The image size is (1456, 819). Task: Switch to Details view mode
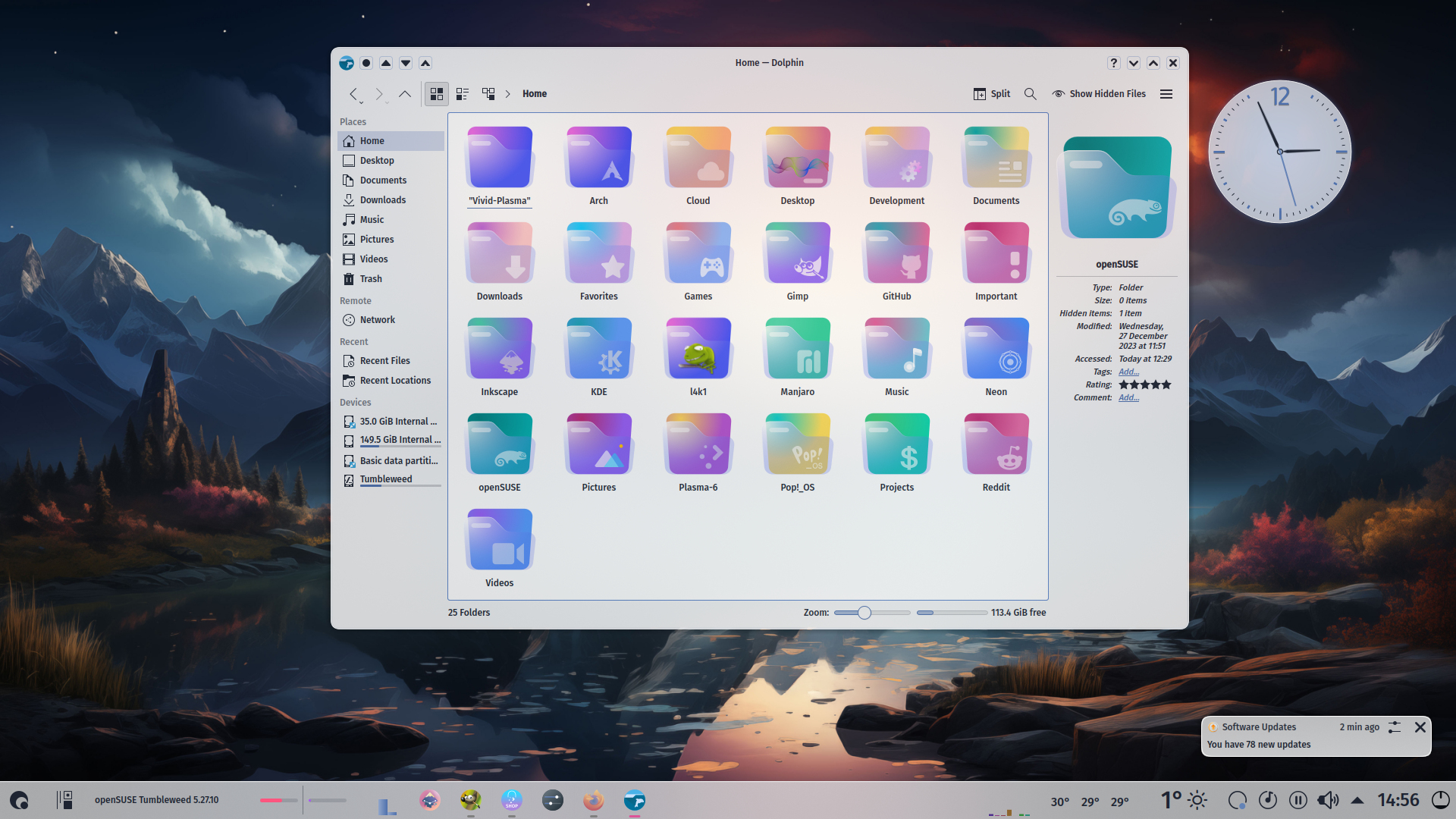coord(488,94)
